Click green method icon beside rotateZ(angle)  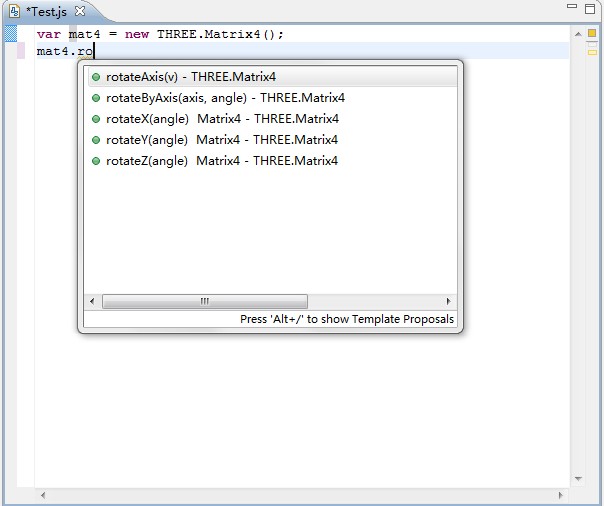(x=96, y=161)
